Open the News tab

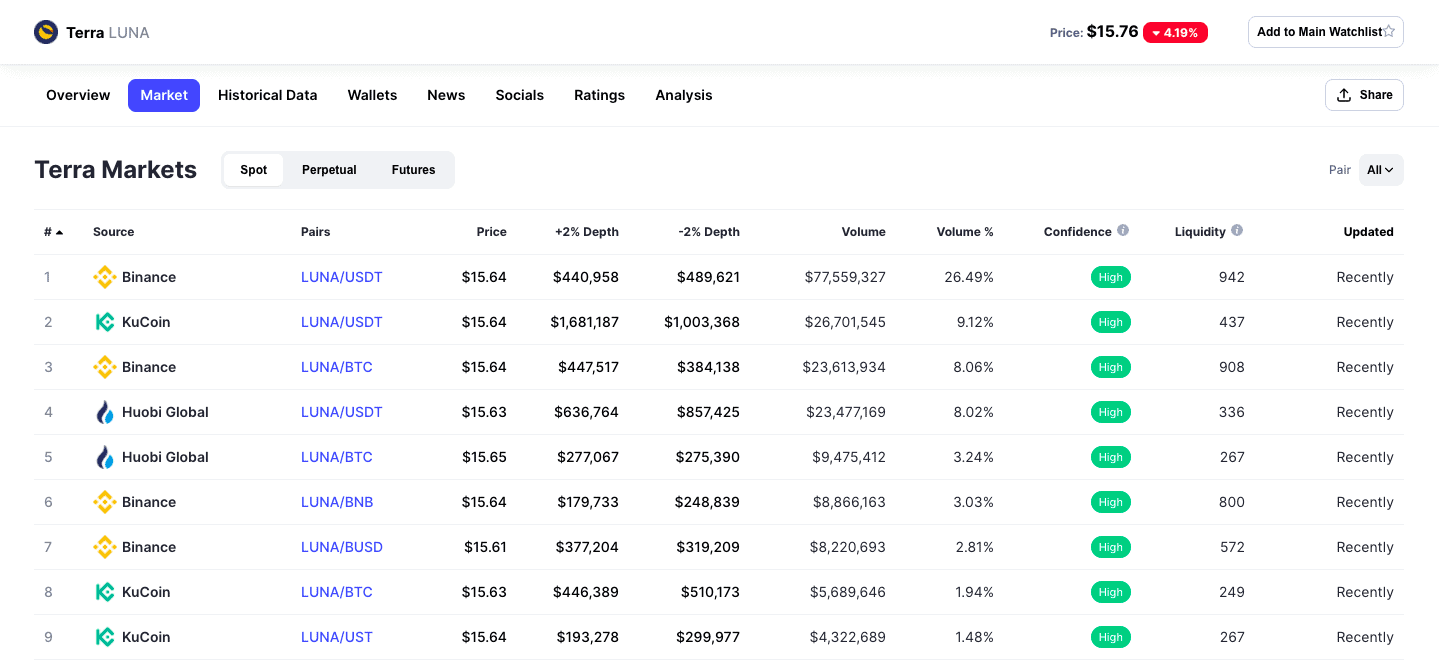click(x=446, y=95)
